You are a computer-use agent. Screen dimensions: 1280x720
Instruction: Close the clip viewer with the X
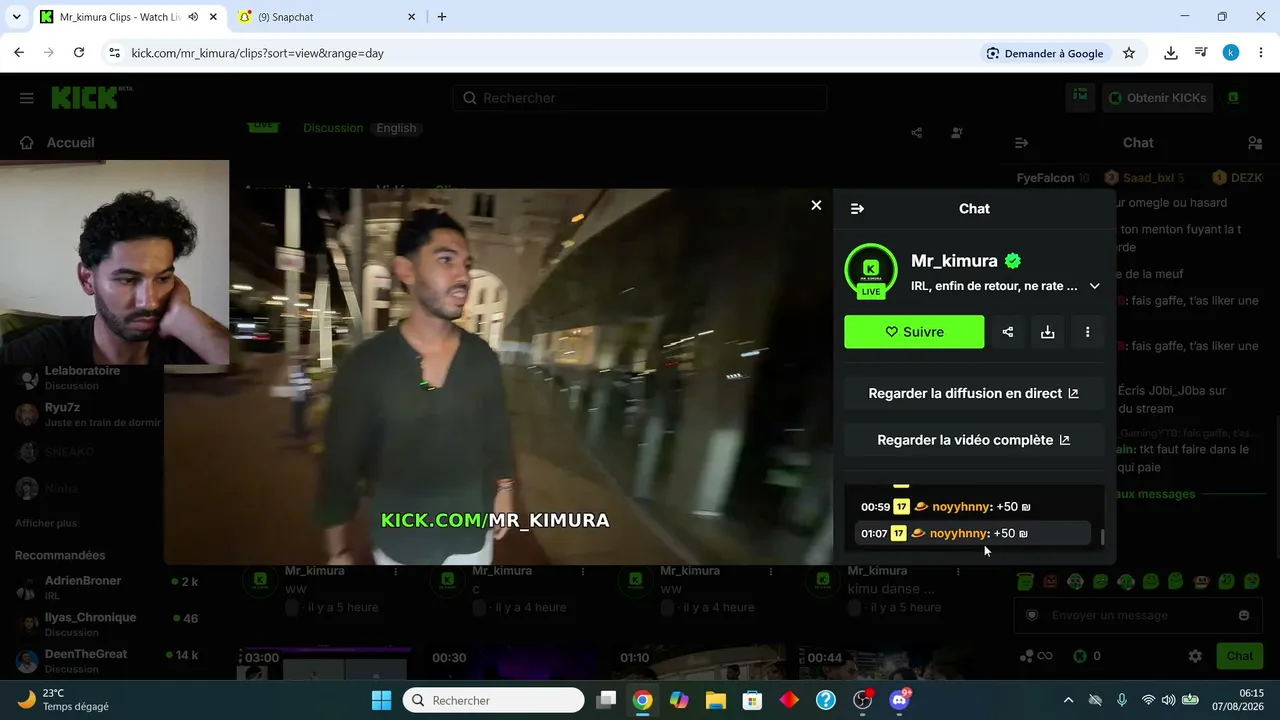tap(816, 205)
